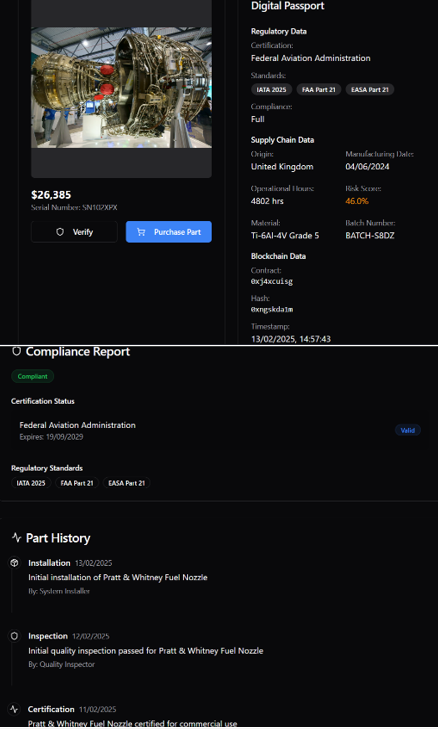The height and width of the screenshot is (729, 438).
Task: Click the 46.0% risk score
Action: click(357, 201)
